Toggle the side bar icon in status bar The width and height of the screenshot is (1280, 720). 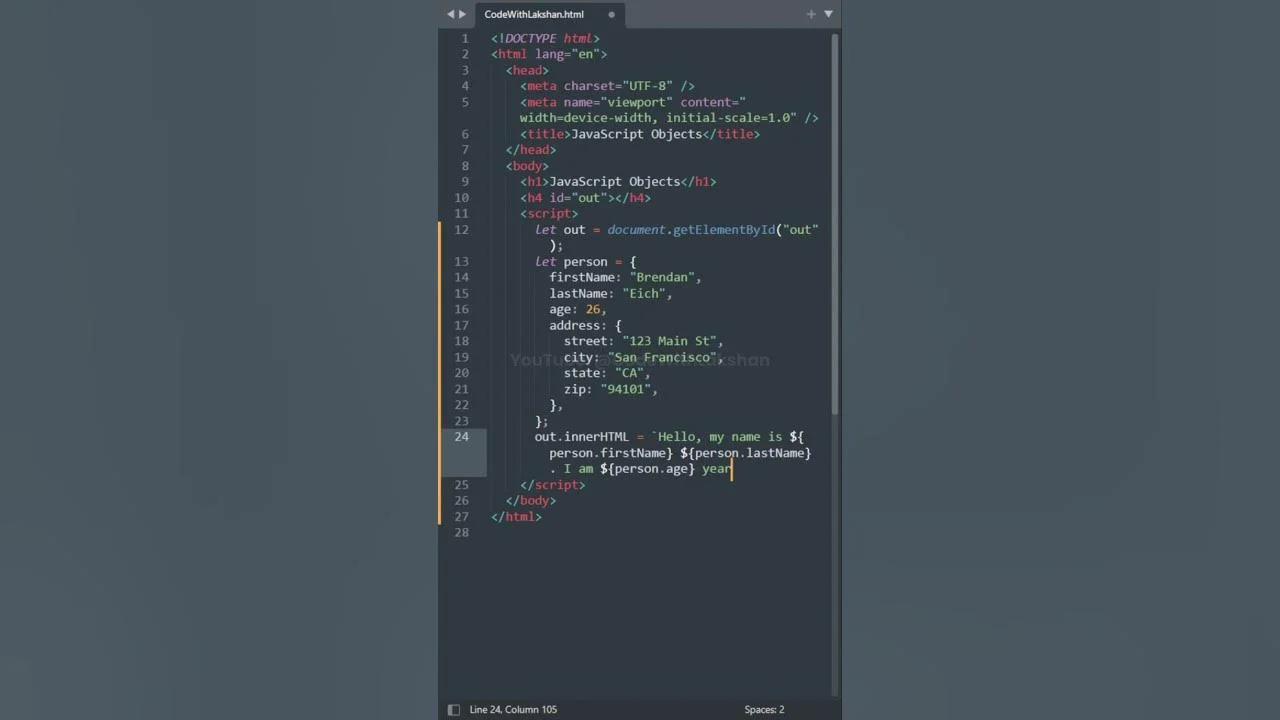[454, 710]
